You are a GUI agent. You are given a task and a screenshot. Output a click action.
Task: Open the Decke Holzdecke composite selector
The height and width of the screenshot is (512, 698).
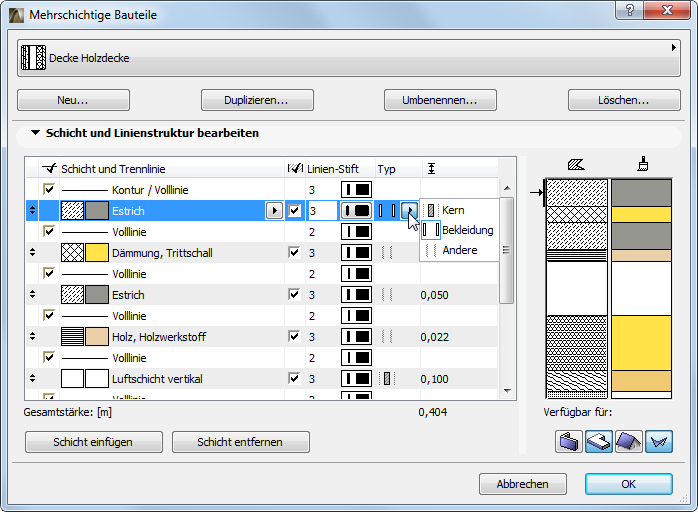coord(349,58)
